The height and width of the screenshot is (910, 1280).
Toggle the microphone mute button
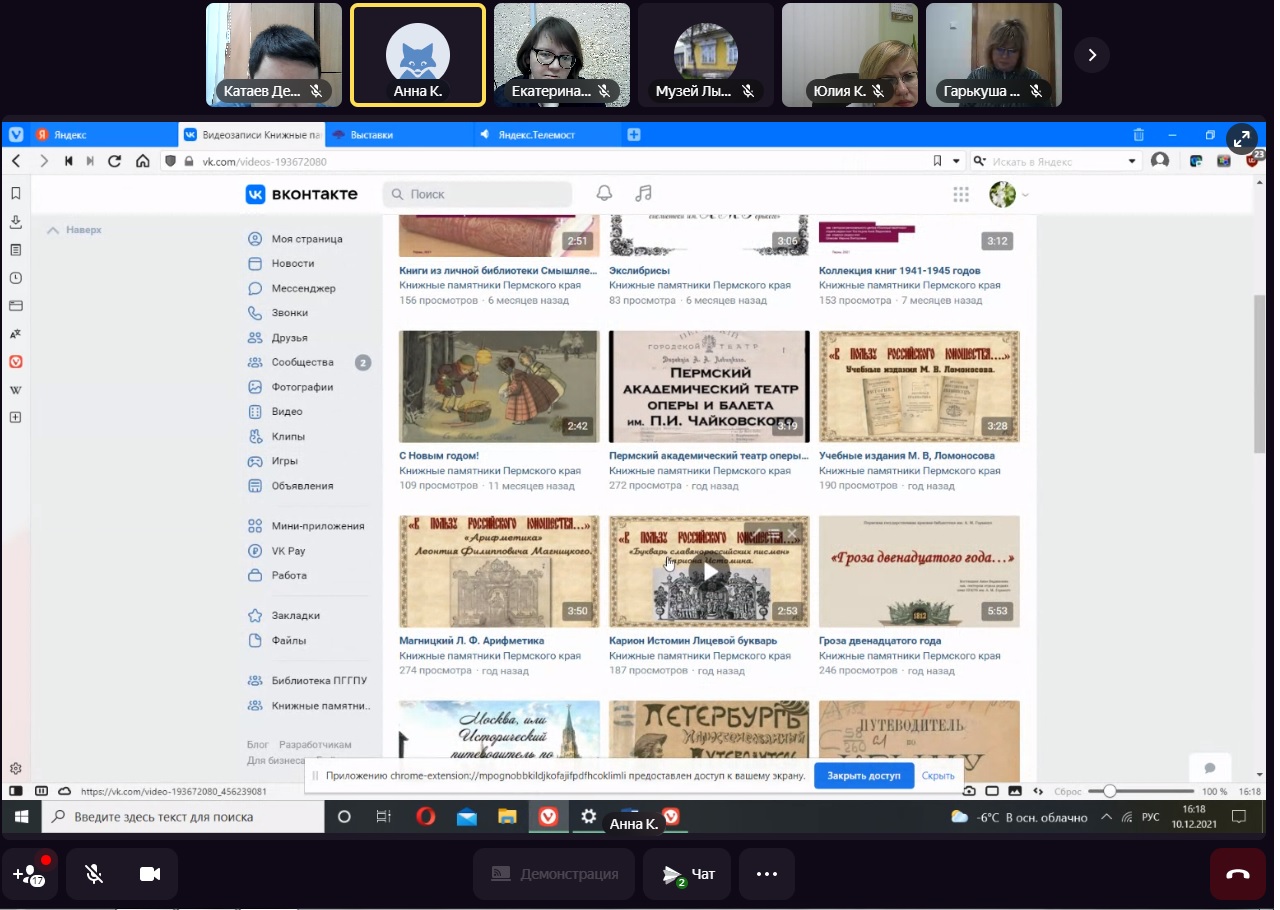pyautogui.click(x=94, y=874)
